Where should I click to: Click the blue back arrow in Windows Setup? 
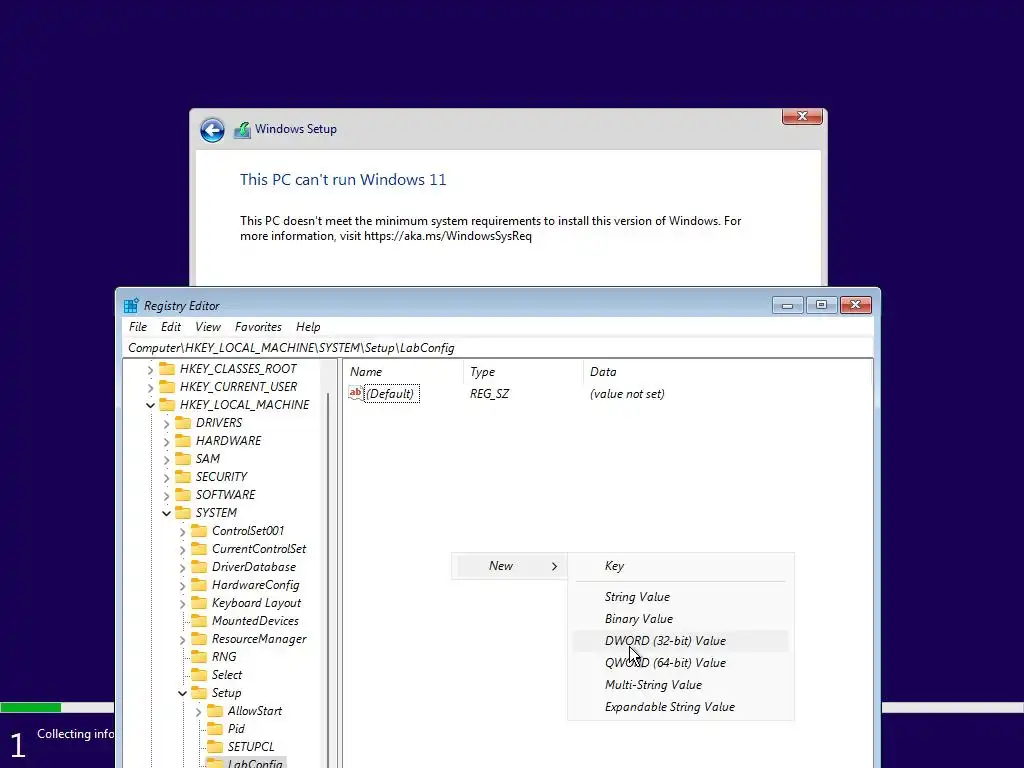(x=212, y=130)
